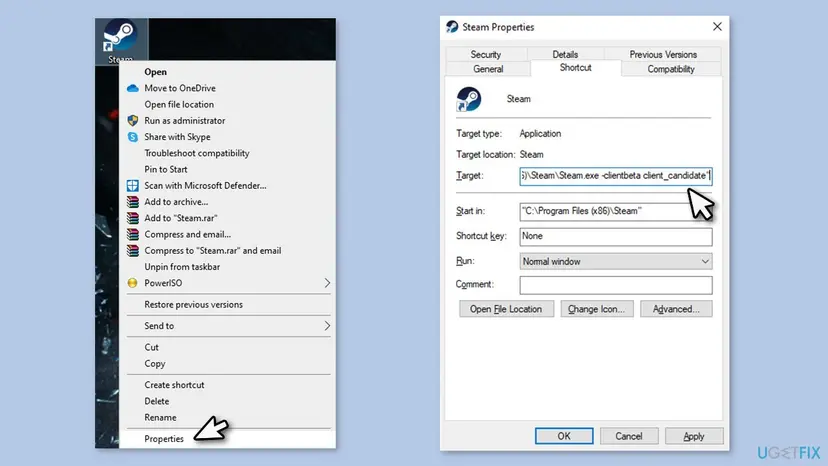Screen dimensions: 828x466
Task: Click the Apply button
Action: pyautogui.click(x=694, y=436)
